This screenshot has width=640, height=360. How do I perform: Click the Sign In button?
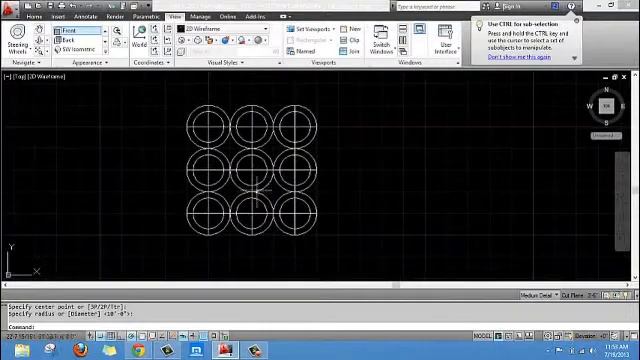pyautogui.click(x=507, y=6)
